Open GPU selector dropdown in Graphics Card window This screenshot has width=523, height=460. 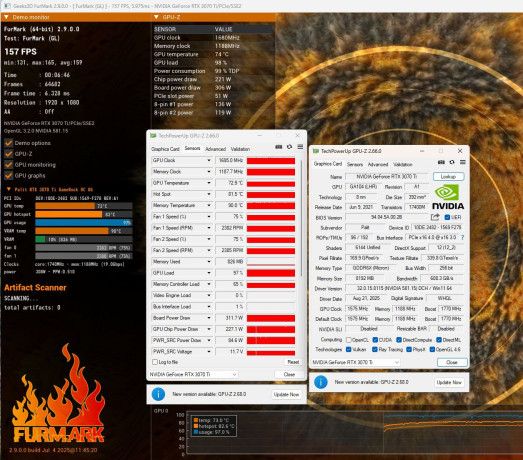tap(356, 362)
